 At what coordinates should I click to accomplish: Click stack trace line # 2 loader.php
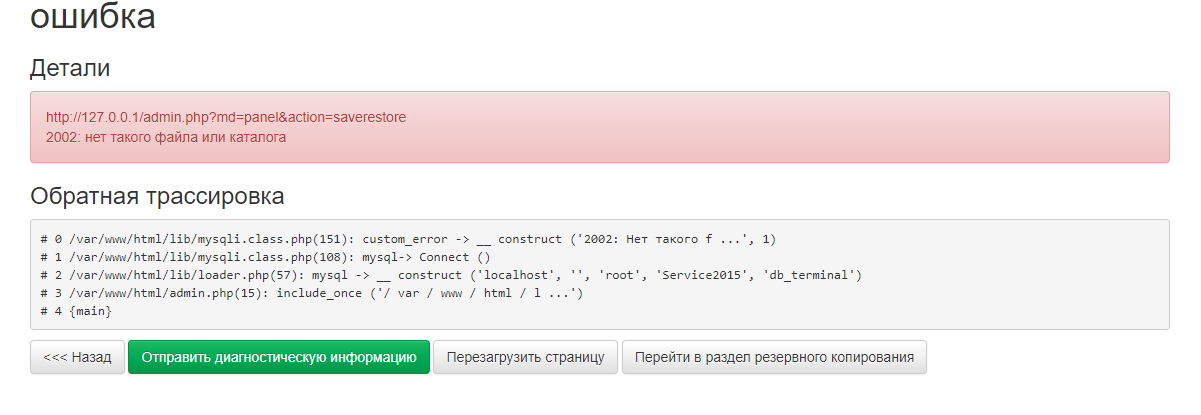[450, 275]
